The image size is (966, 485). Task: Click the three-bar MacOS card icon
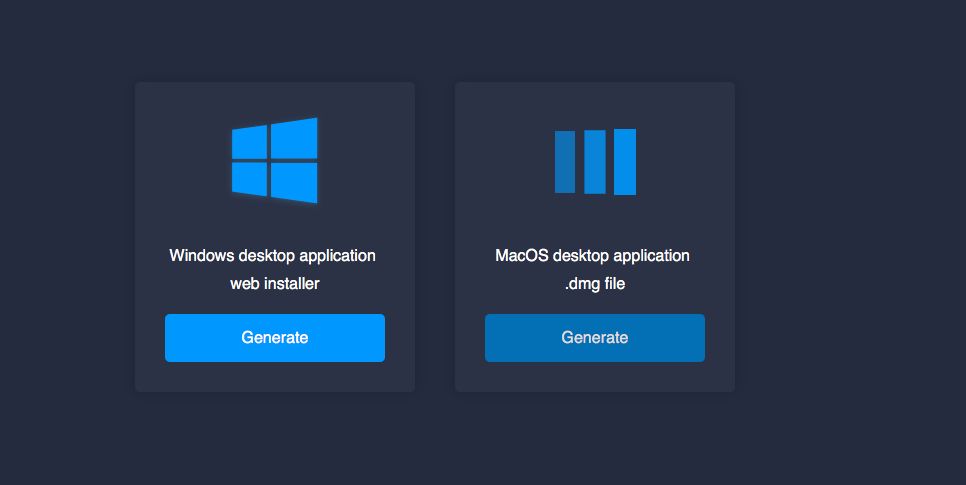(x=595, y=161)
